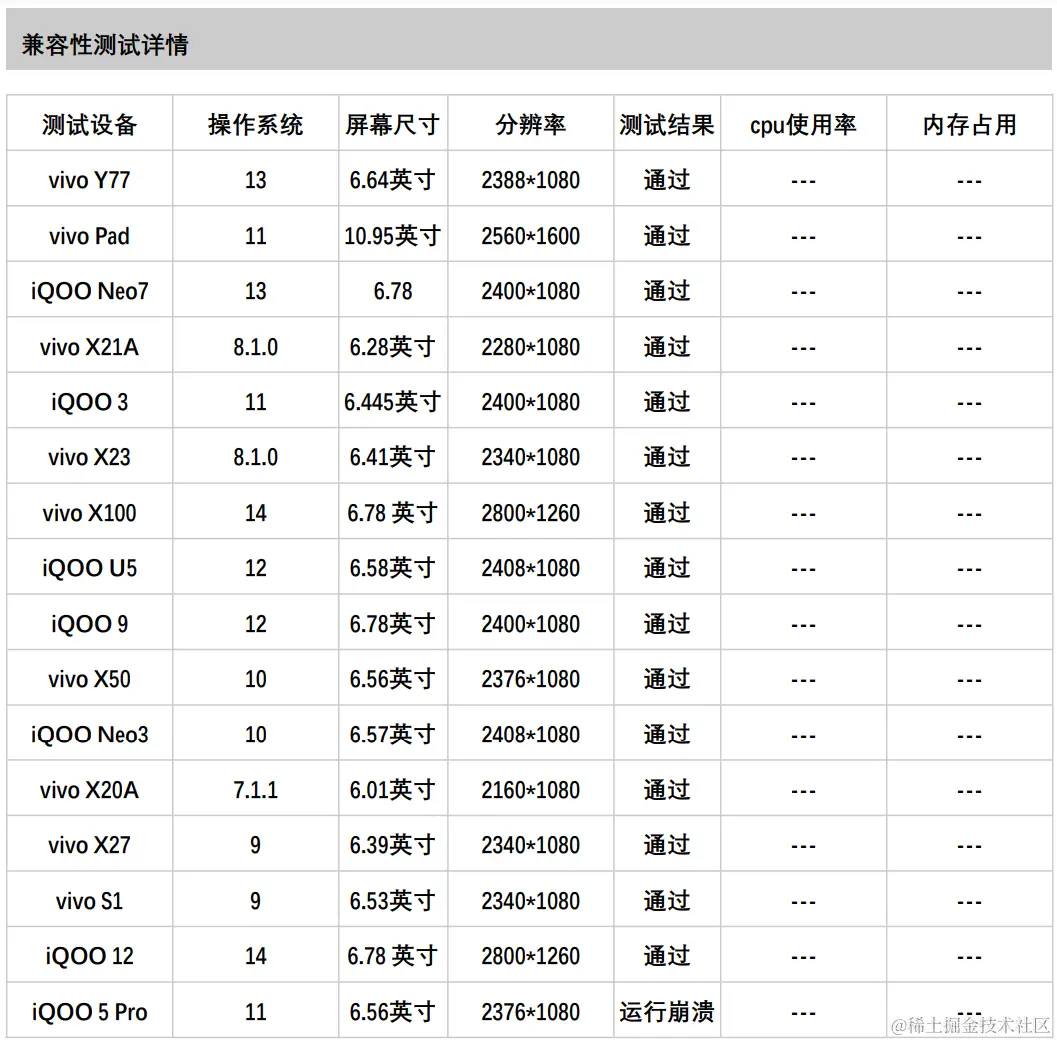
Task: Click the 6.58英寸 screen size cell
Action: coord(393,568)
